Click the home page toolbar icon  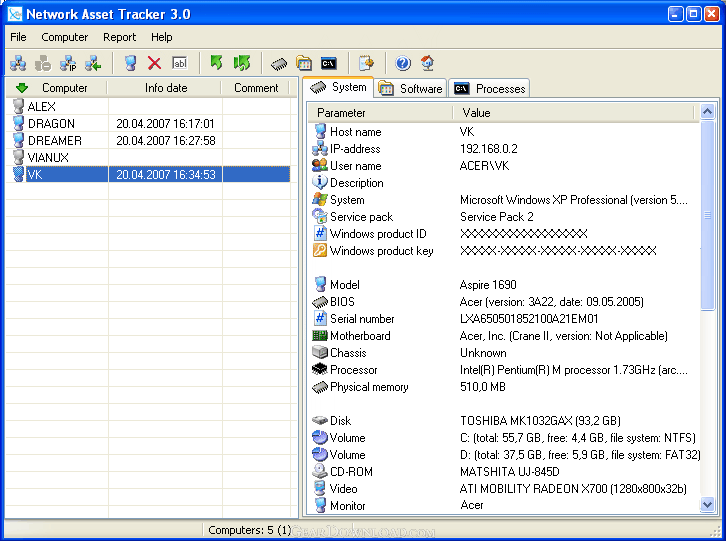tap(427, 63)
